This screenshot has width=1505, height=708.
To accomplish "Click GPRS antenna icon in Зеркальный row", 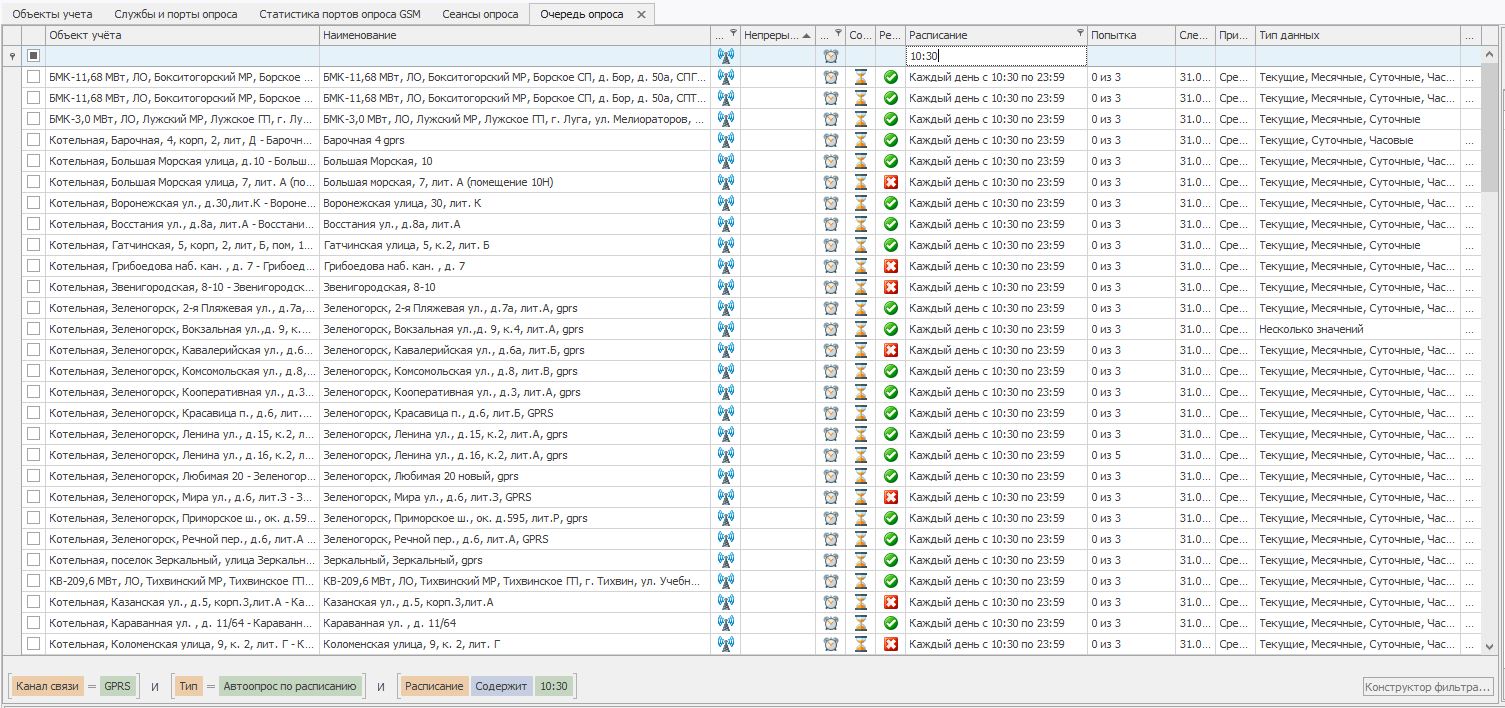I will 726,560.
